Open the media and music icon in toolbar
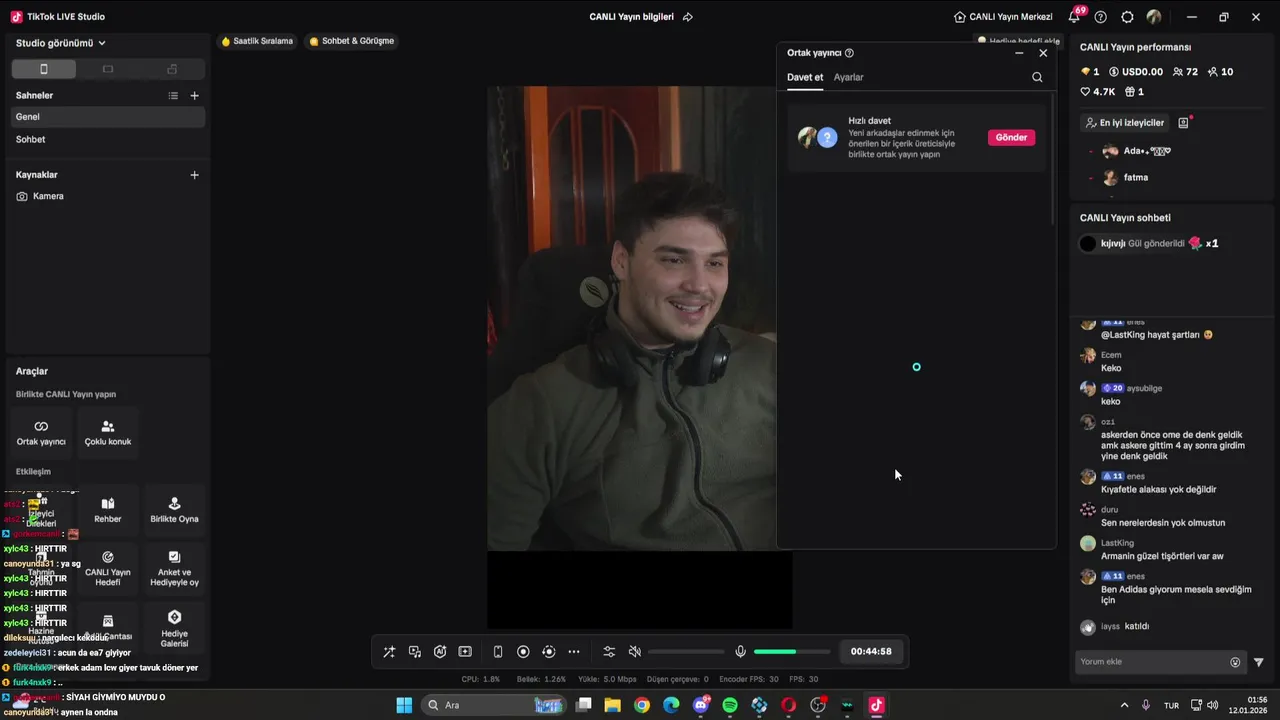Viewport: 1280px width, 720px height. click(415, 652)
